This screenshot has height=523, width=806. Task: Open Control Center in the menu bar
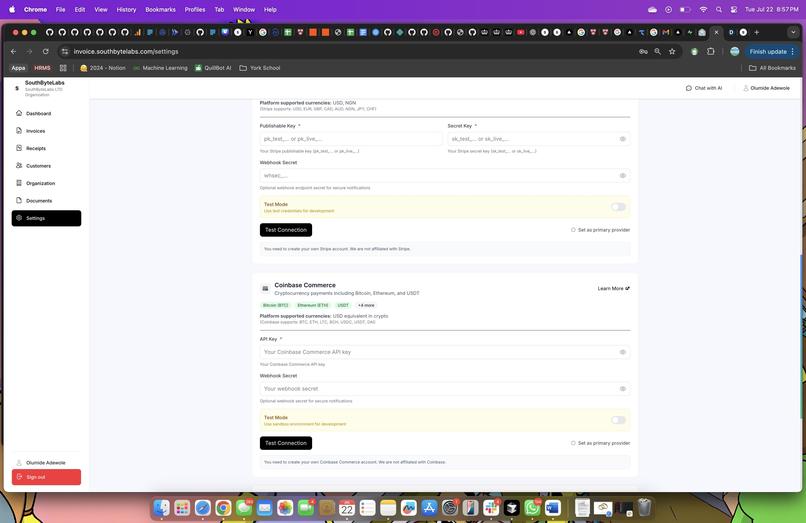point(734,9)
